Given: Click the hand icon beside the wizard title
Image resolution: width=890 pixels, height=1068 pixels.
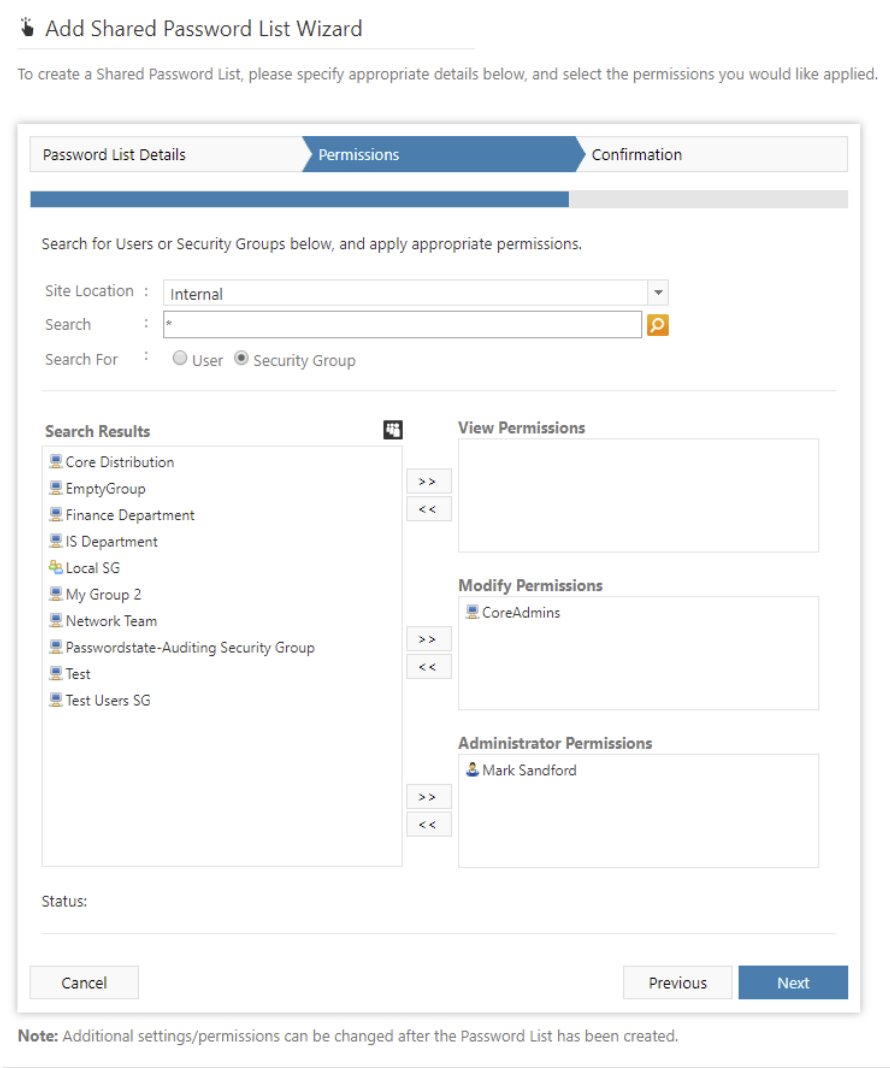Looking at the screenshot, I should tap(27, 28).
